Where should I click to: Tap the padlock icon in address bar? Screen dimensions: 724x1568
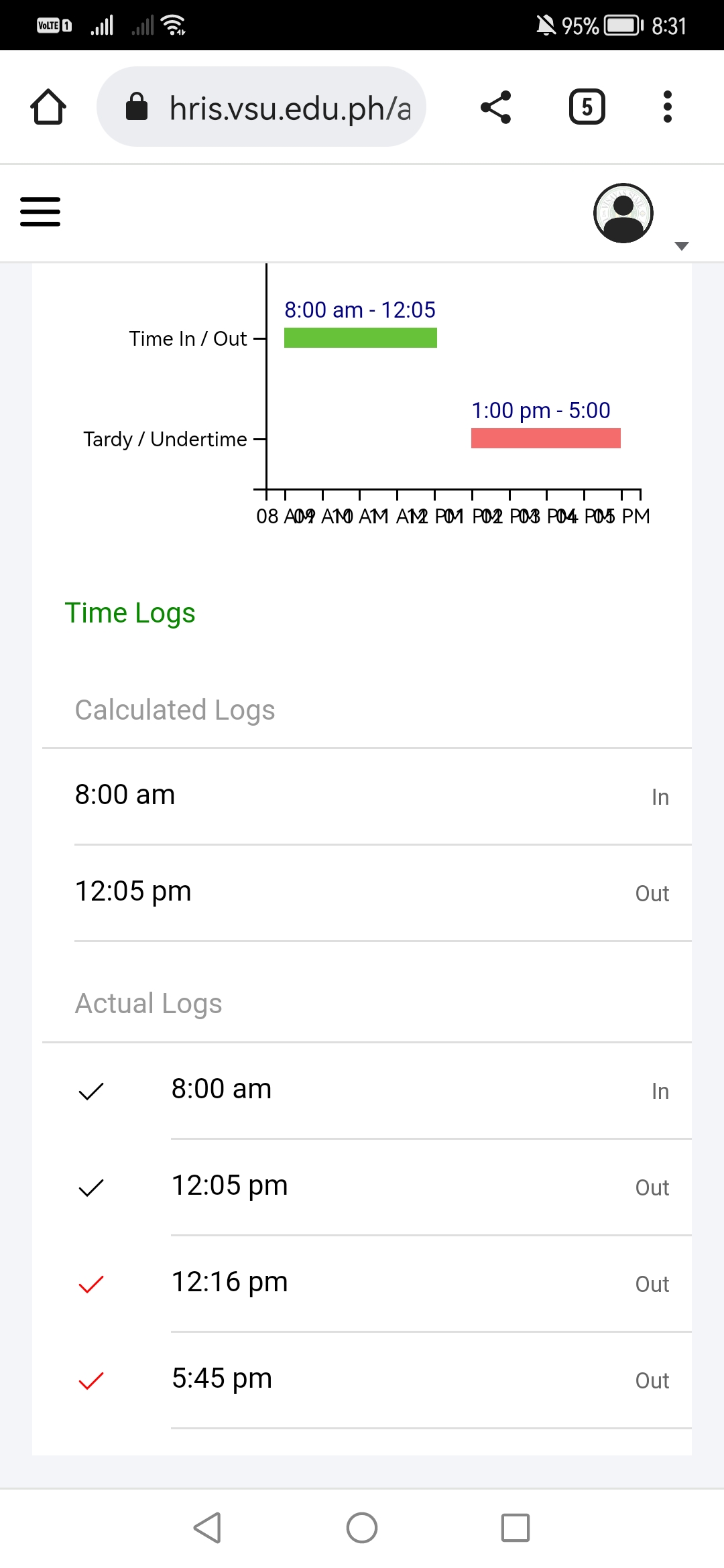[137, 107]
